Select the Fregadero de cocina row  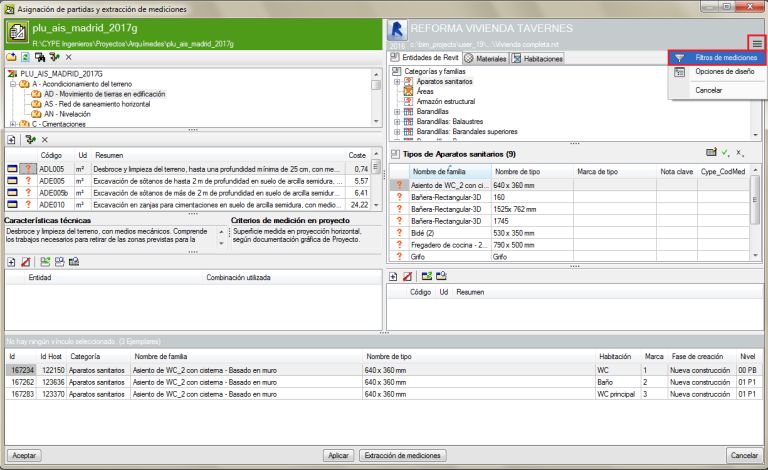pos(570,245)
